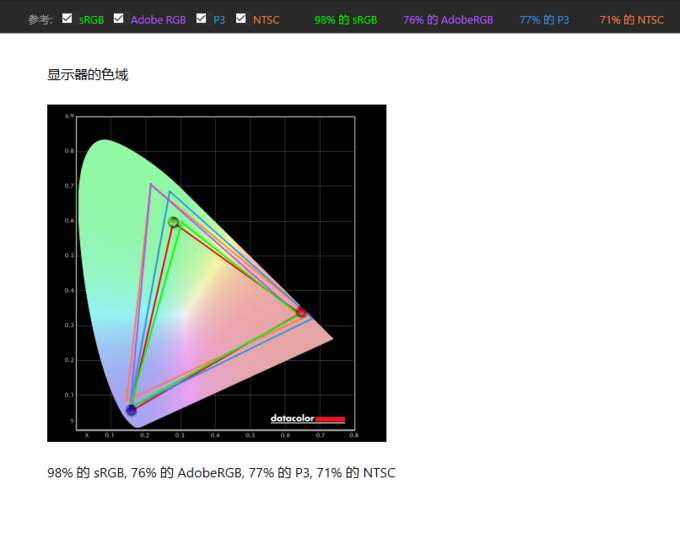This screenshot has width=680, height=533.
Task: Select the '76% 的 AdobeRGB' result in top bar
Action: (448, 20)
